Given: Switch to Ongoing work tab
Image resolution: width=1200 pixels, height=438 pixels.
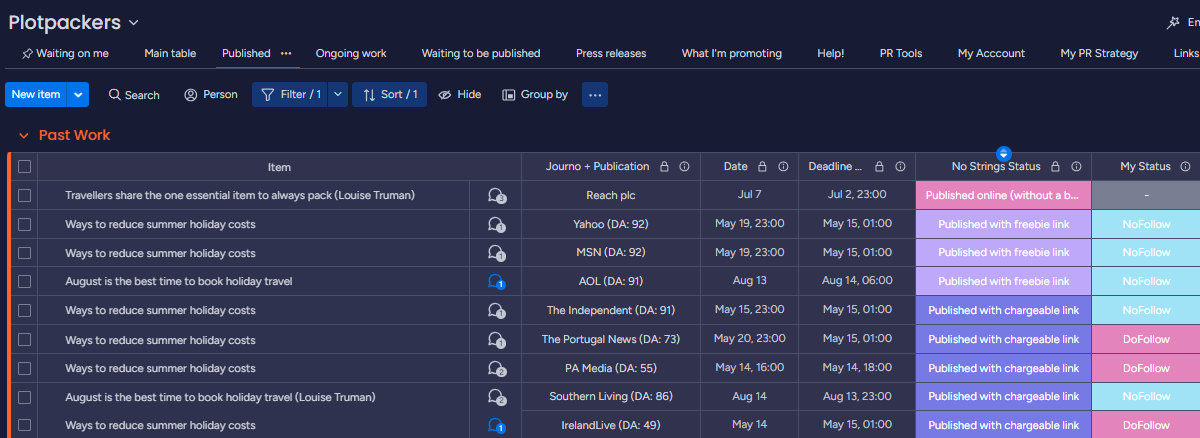Looking at the screenshot, I should 351,53.
